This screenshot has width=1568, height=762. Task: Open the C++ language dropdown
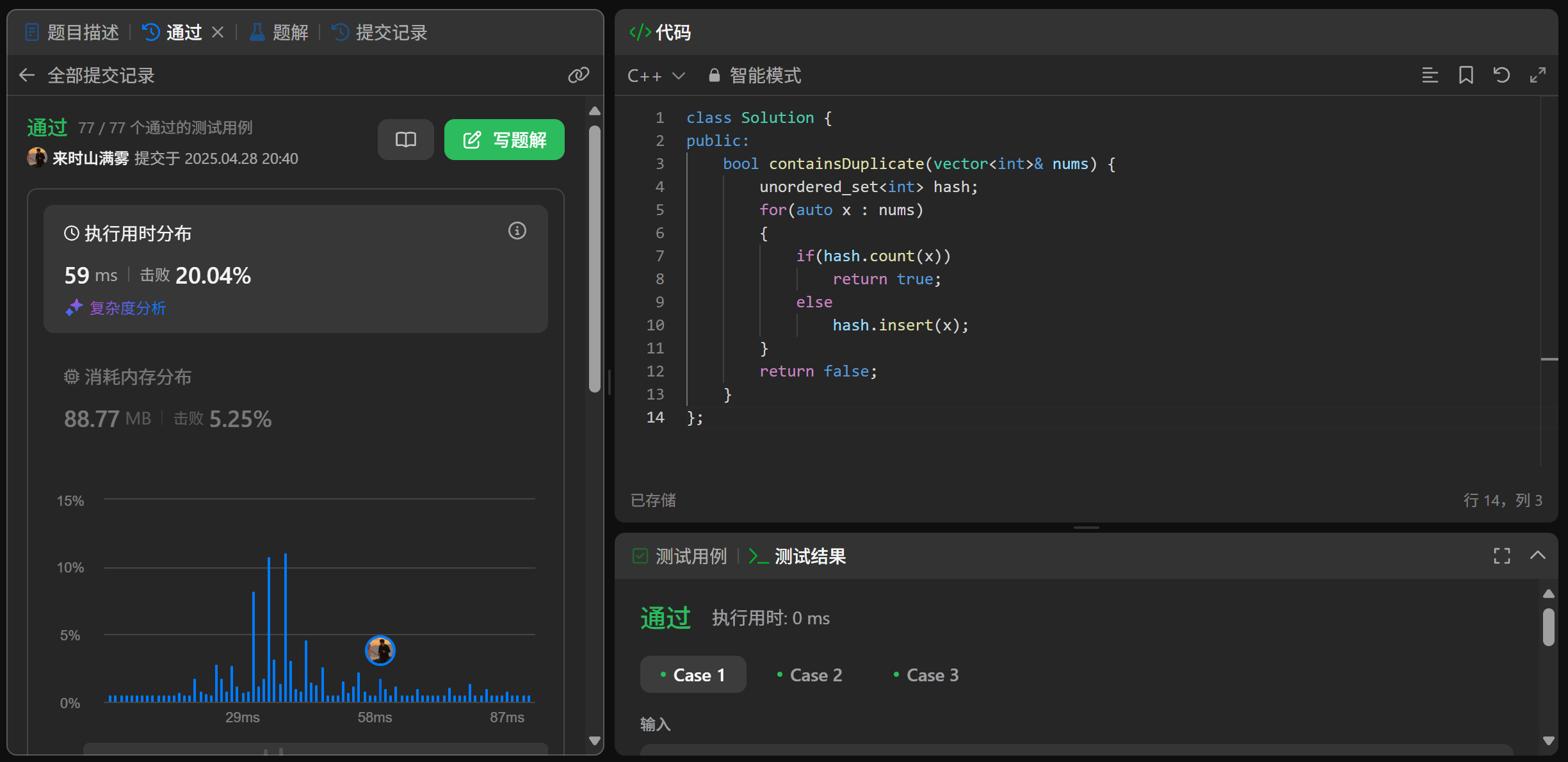pyautogui.click(x=656, y=76)
